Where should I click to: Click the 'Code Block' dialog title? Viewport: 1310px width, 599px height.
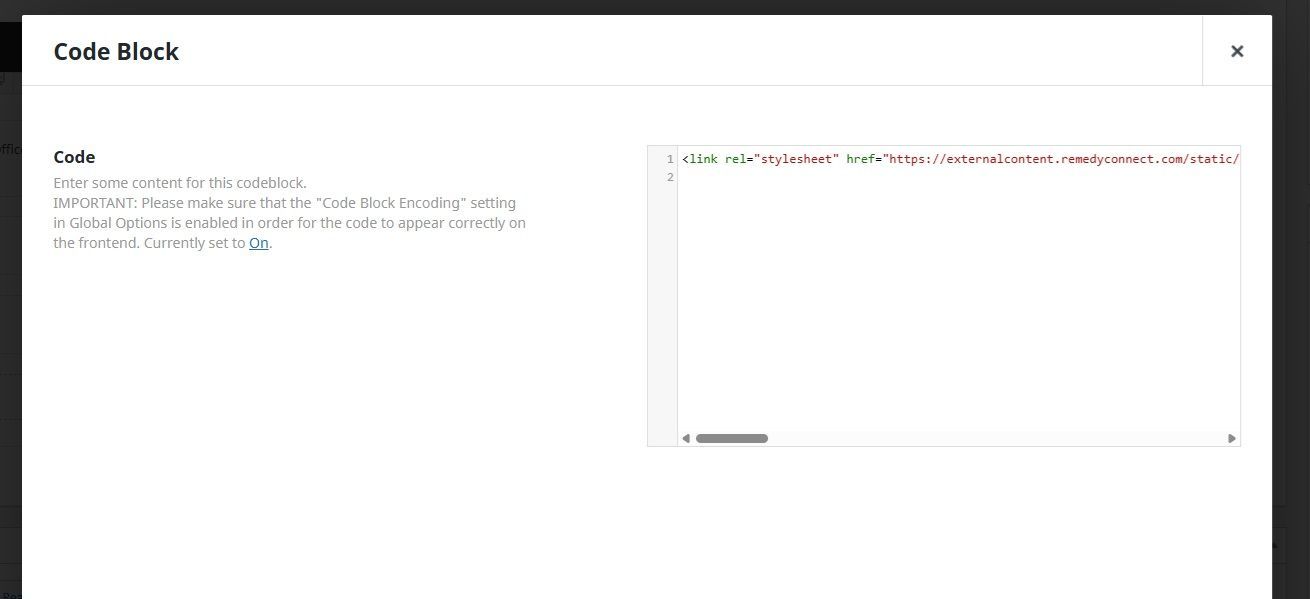point(115,51)
